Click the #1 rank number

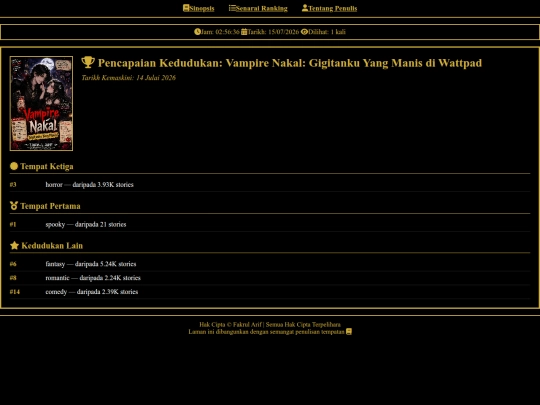[13, 225]
